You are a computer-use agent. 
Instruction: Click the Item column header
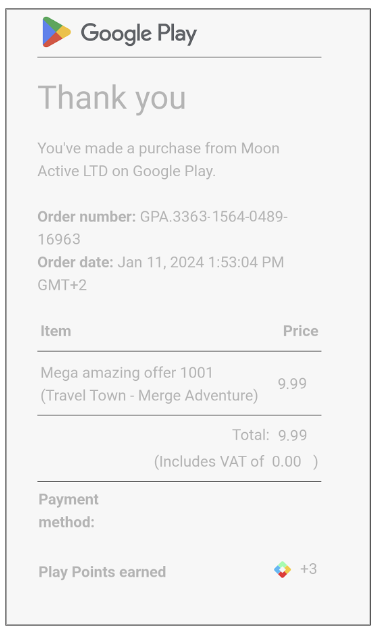click(x=56, y=331)
